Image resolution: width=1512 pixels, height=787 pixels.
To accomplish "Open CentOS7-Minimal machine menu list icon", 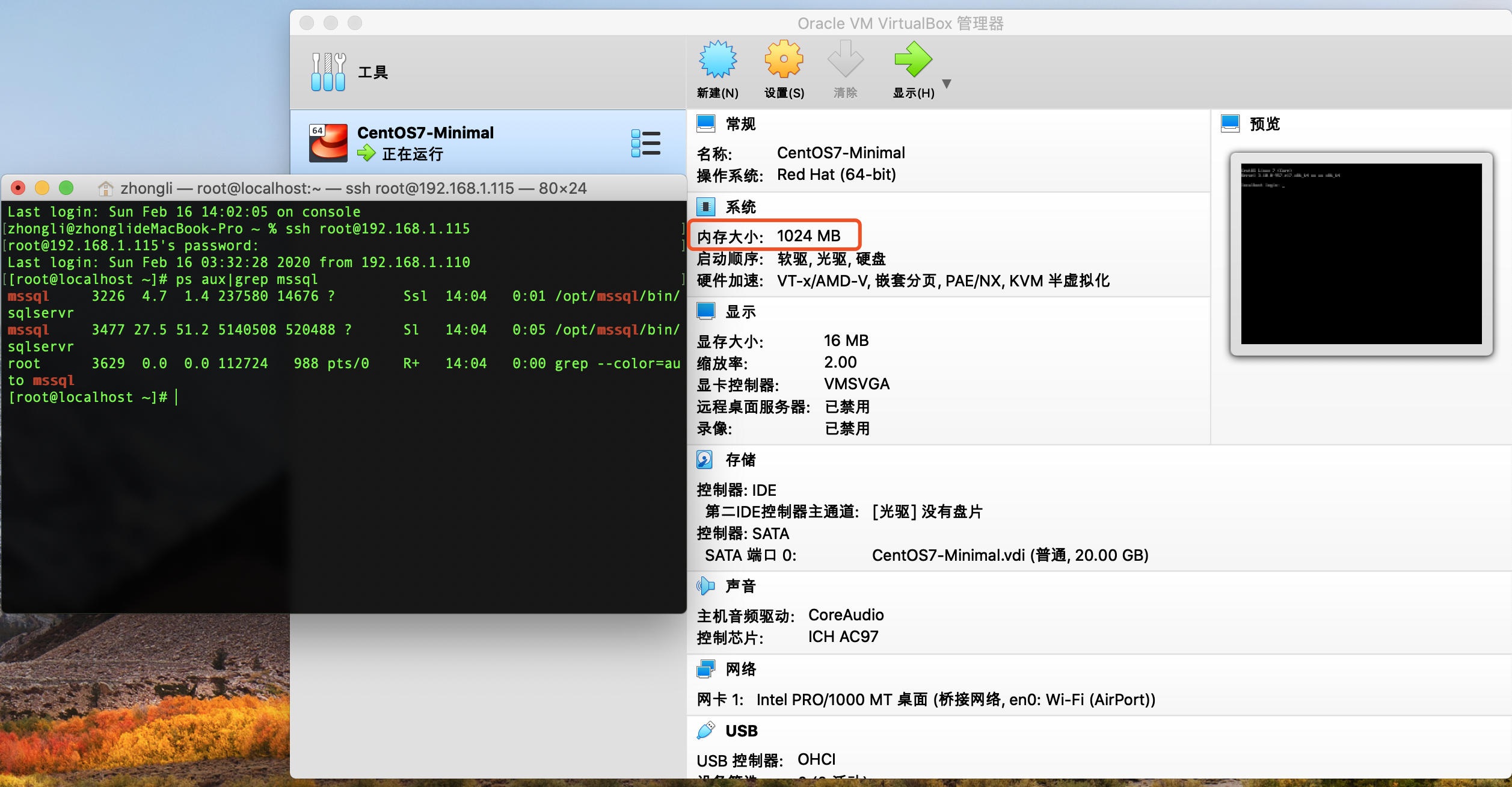I will (645, 143).
